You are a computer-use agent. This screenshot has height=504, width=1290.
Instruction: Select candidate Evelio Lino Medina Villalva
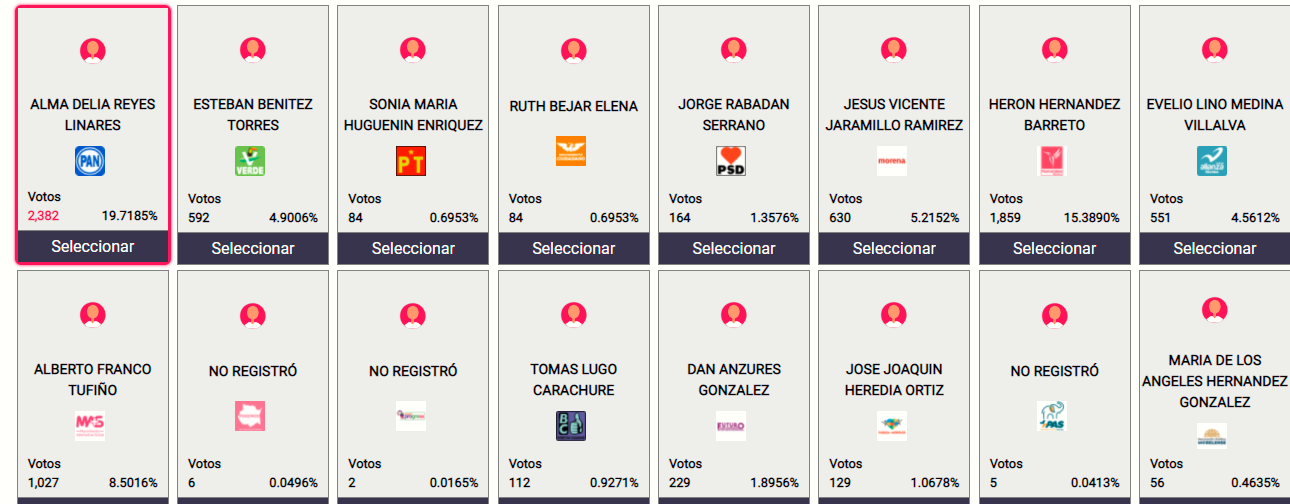coord(1214,249)
